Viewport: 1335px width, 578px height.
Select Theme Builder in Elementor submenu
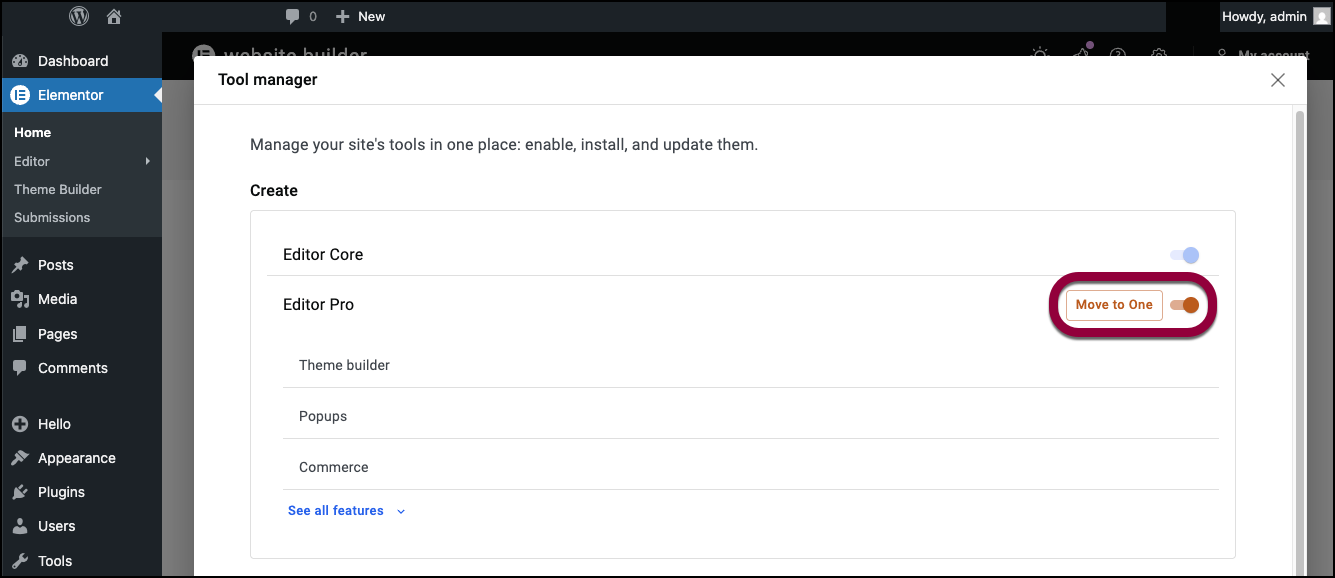[x=58, y=189]
